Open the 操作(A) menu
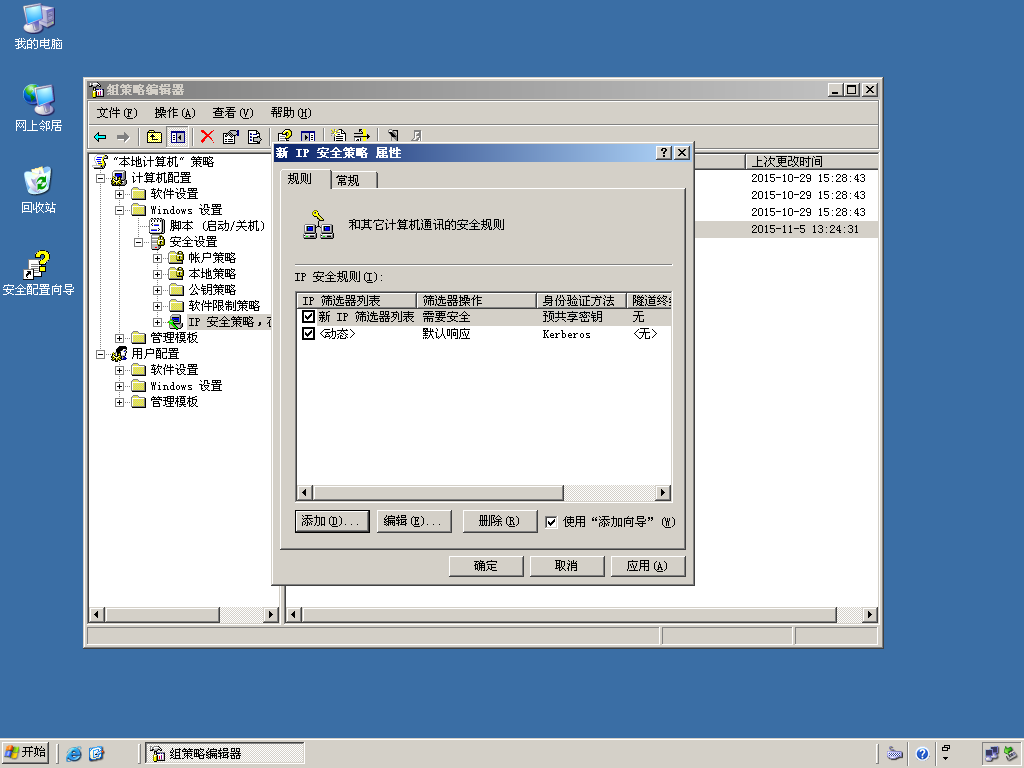This screenshot has height=768, width=1024. click(174, 113)
